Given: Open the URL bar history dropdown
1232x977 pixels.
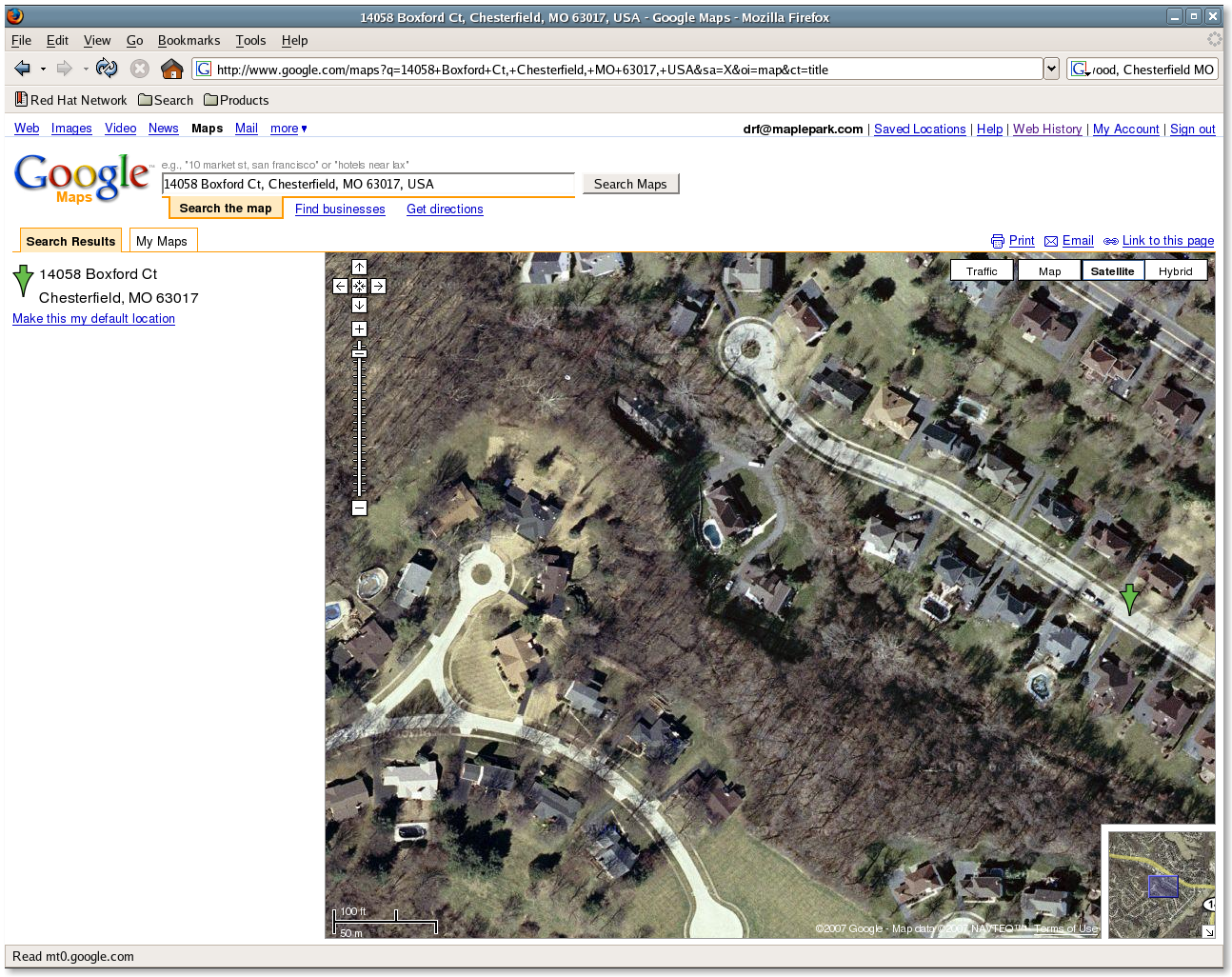Looking at the screenshot, I should (x=1051, y=69).
